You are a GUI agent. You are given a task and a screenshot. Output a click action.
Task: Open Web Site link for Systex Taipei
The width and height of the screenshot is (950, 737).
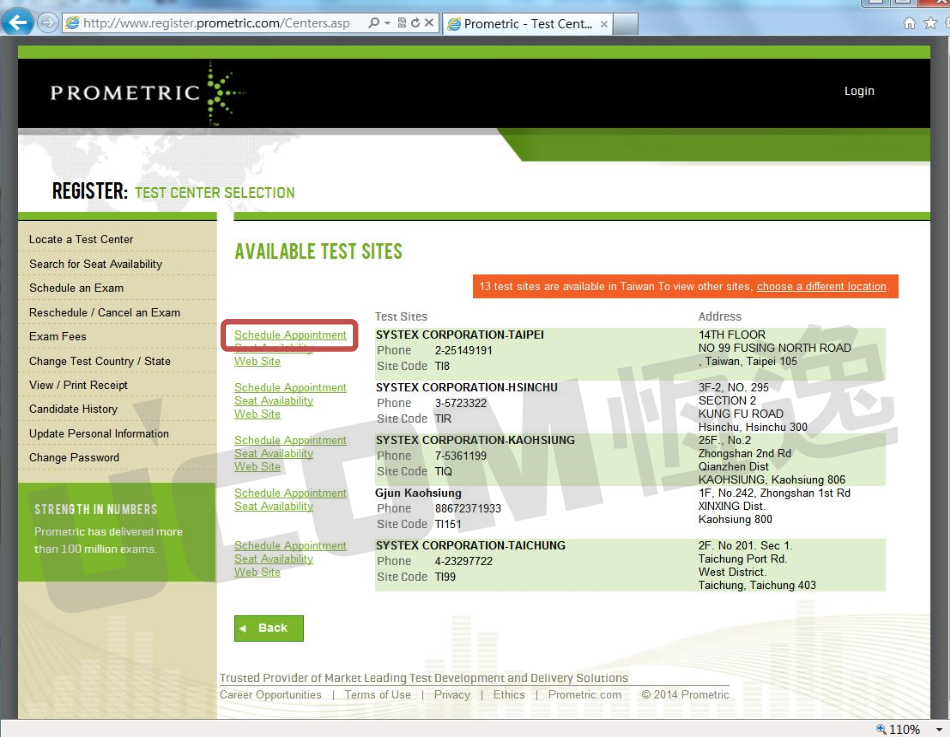click(x=257, y=361)
